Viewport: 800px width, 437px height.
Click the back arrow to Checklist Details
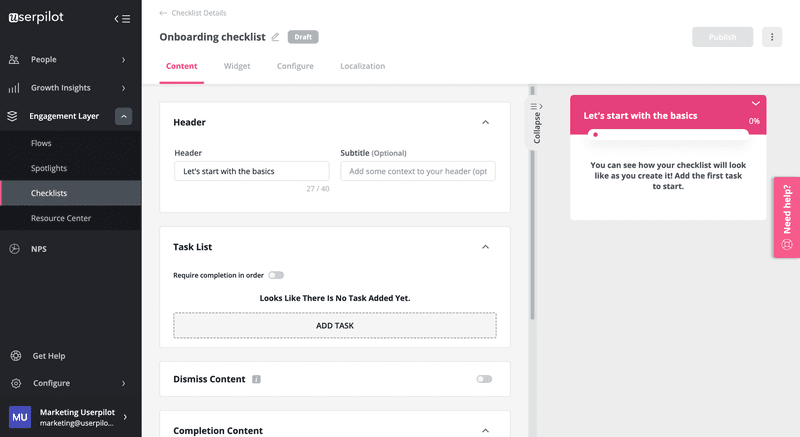[x=163, y=13]
